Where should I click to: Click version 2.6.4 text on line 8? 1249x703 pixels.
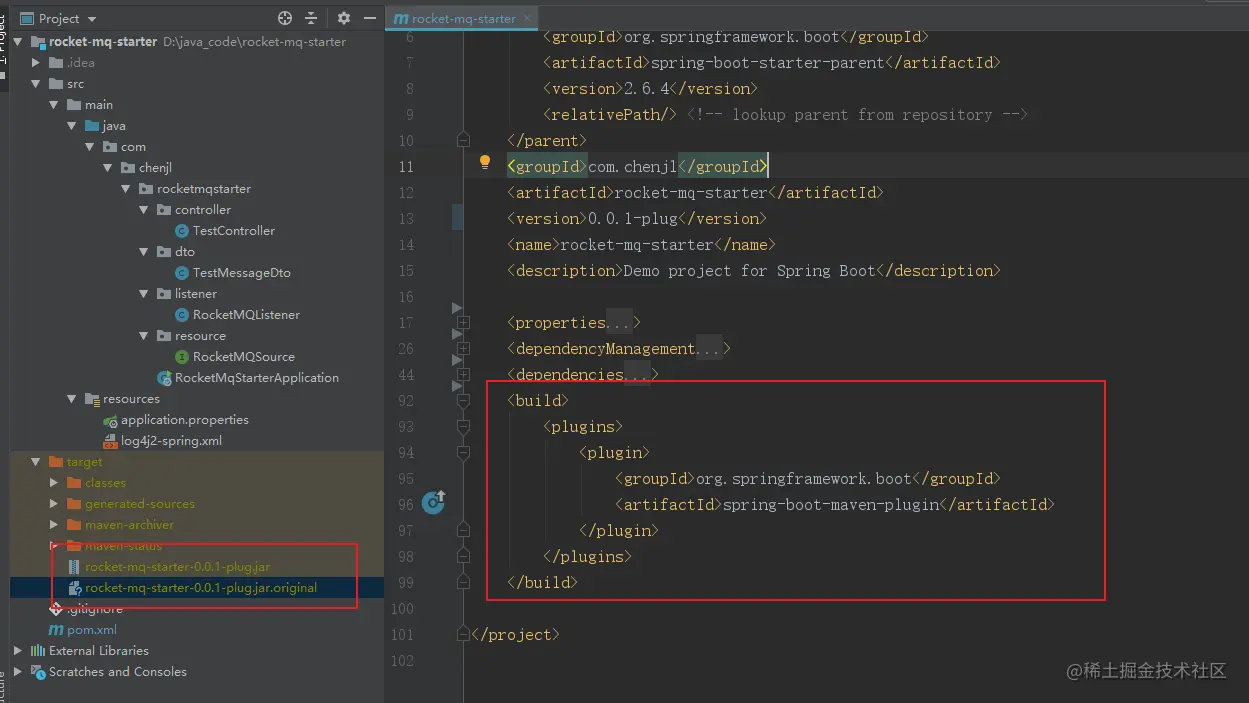pyautogui.click(x=650, y=88)
